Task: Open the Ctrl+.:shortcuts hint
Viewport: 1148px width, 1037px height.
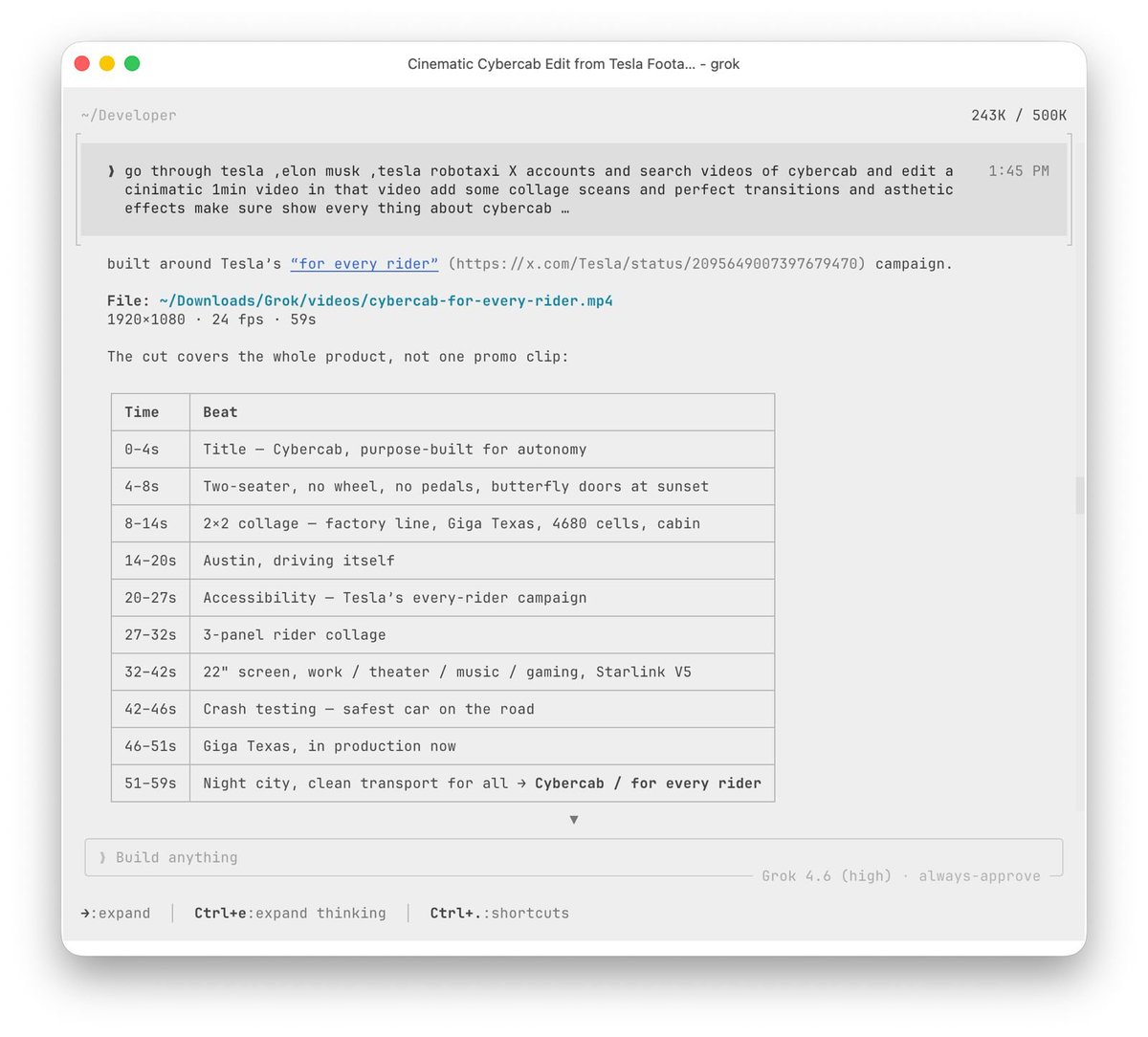Action: click(499, 914)
